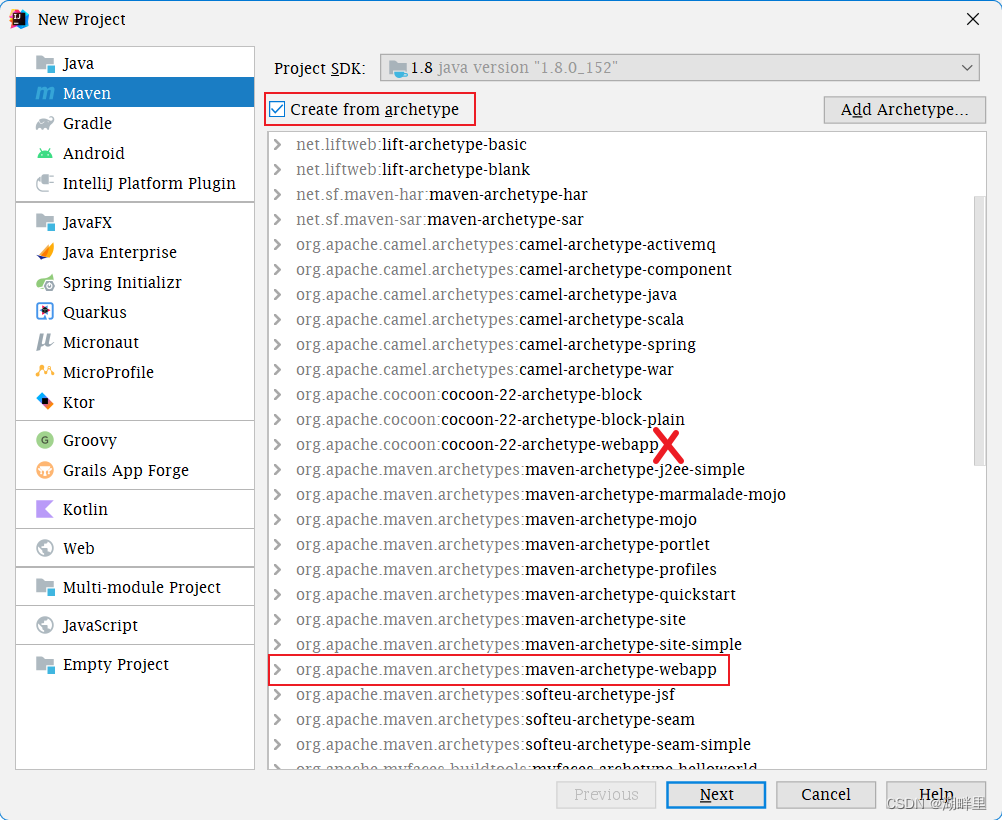Viewport: 1002px width, 820px height.
Task: Toggle the Create from archetype checkbox
Action: [x=277, y=109]
